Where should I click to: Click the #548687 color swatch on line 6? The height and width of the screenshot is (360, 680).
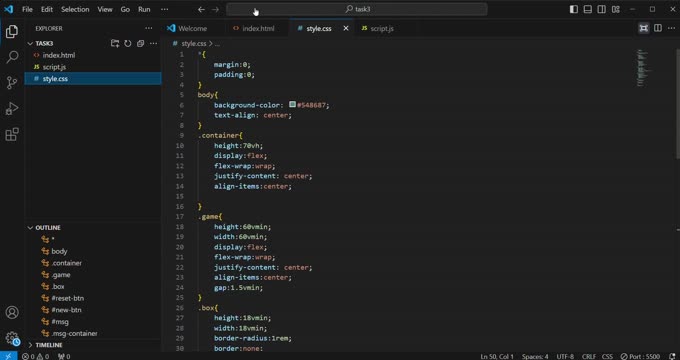point(293,105)
